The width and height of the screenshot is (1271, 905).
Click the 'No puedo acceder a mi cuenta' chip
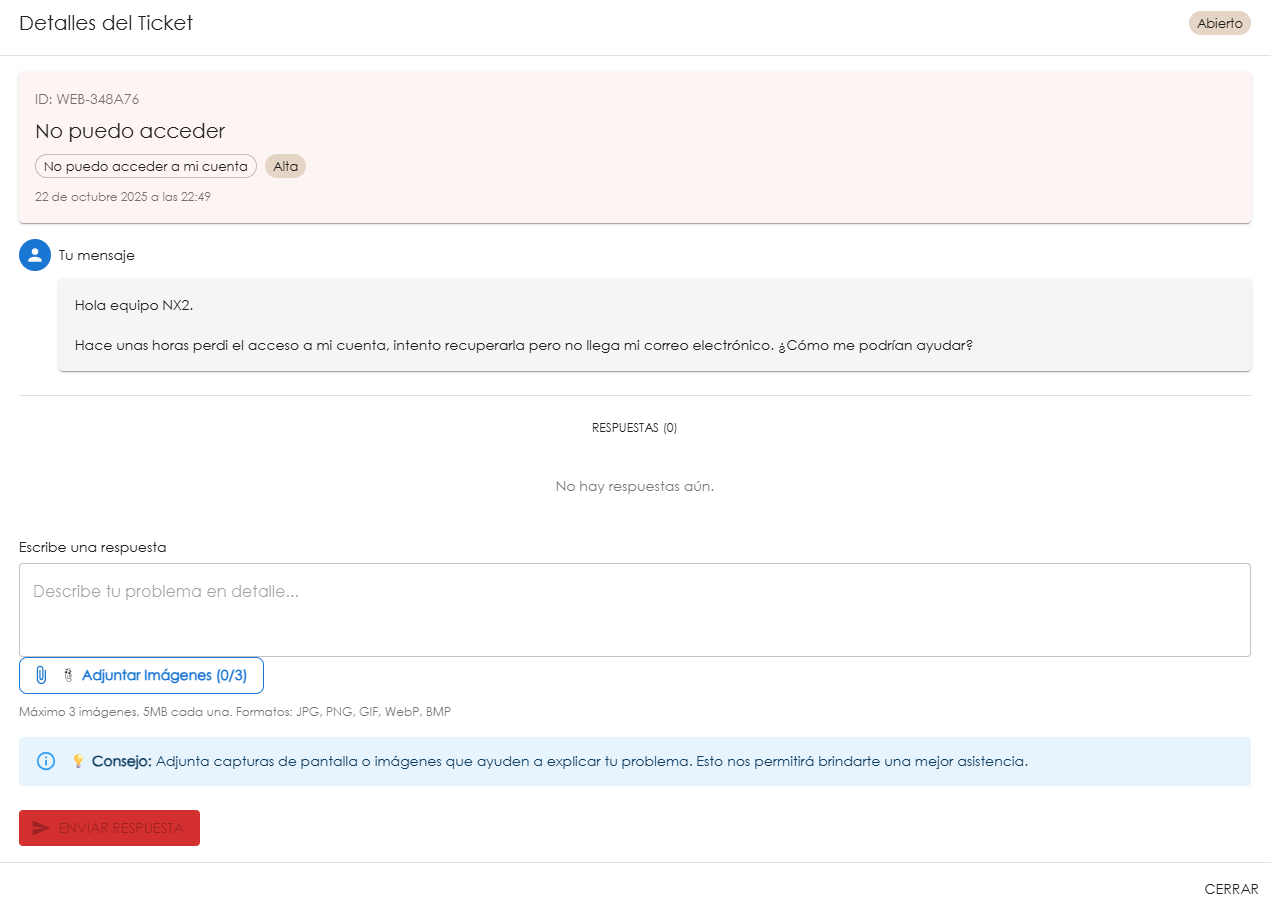146,166
